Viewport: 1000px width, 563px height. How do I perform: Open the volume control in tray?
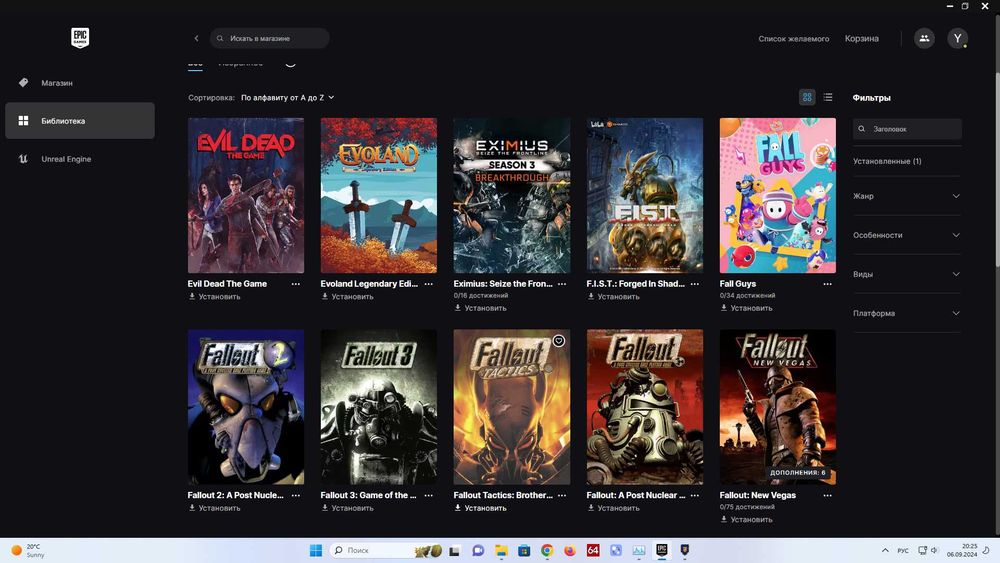[x=934, y=550]
